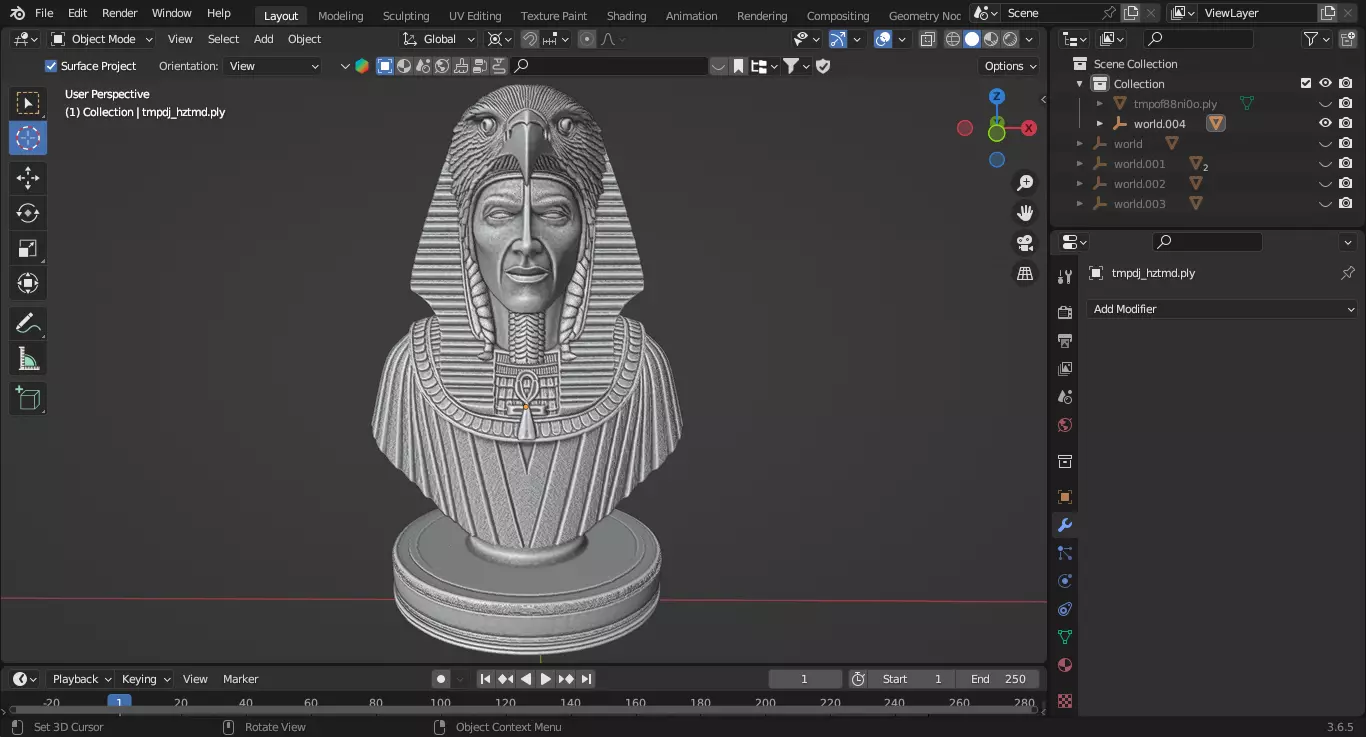This screenshot has height=737, width=1366.
Task: Jump to timeline end frame
Action: tap(586, 679)
